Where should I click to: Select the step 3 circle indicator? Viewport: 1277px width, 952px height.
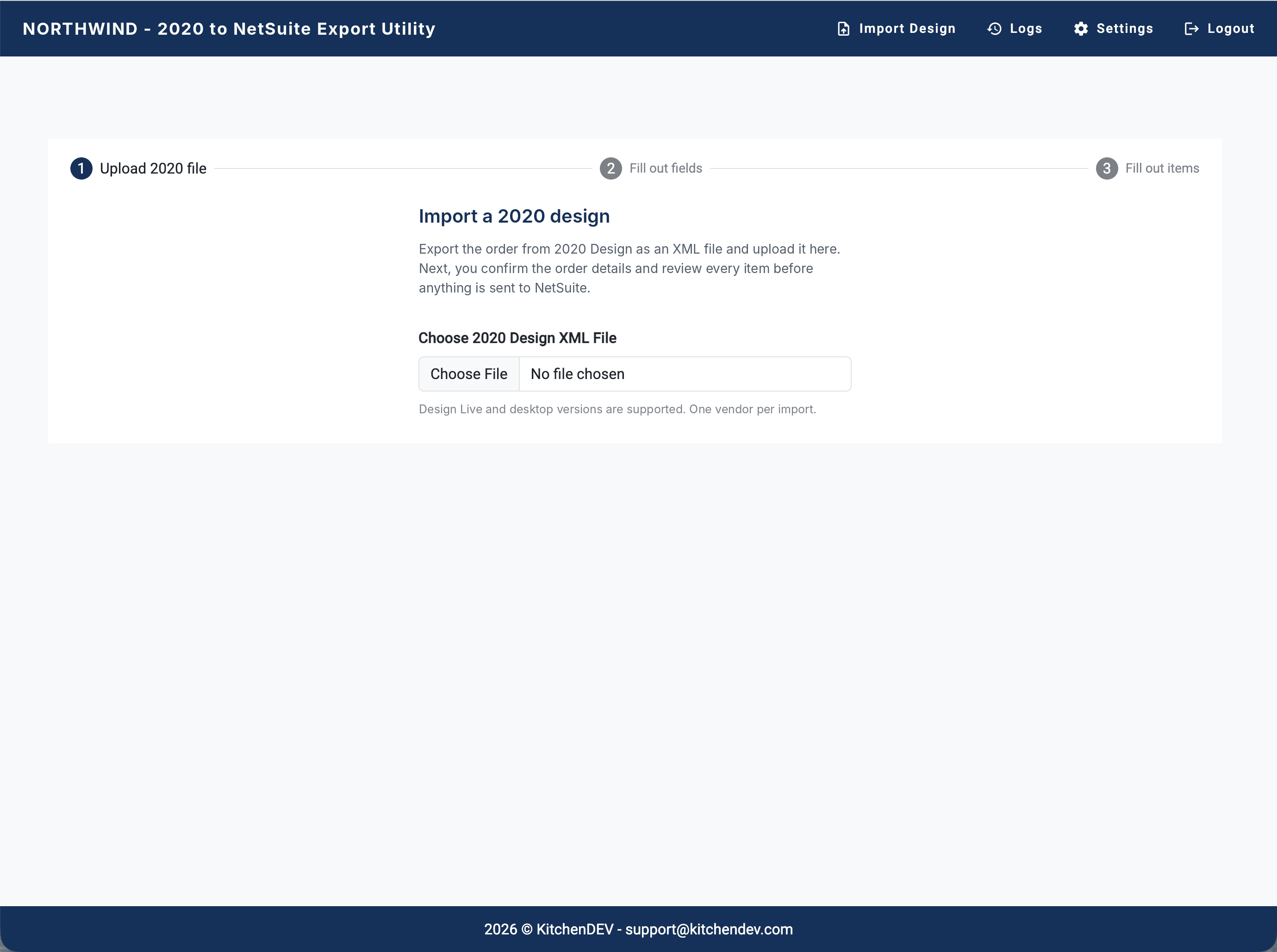point(1106,168)
